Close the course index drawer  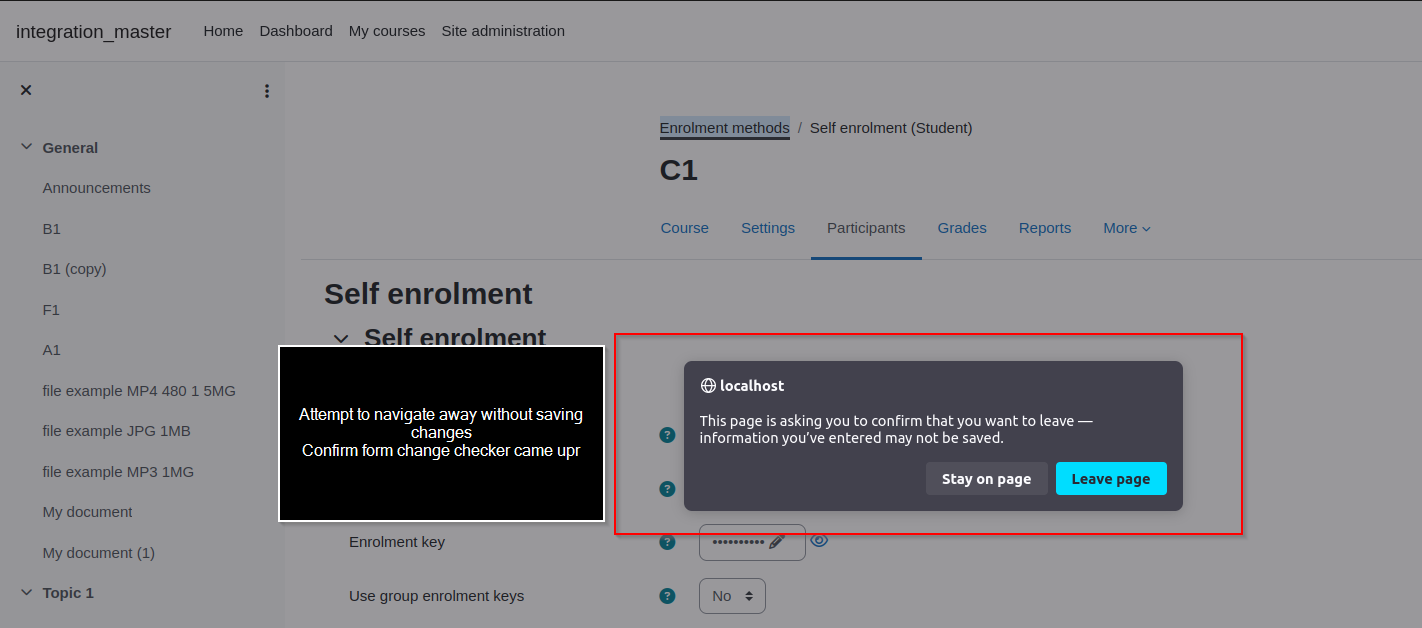tap(26, 90)
